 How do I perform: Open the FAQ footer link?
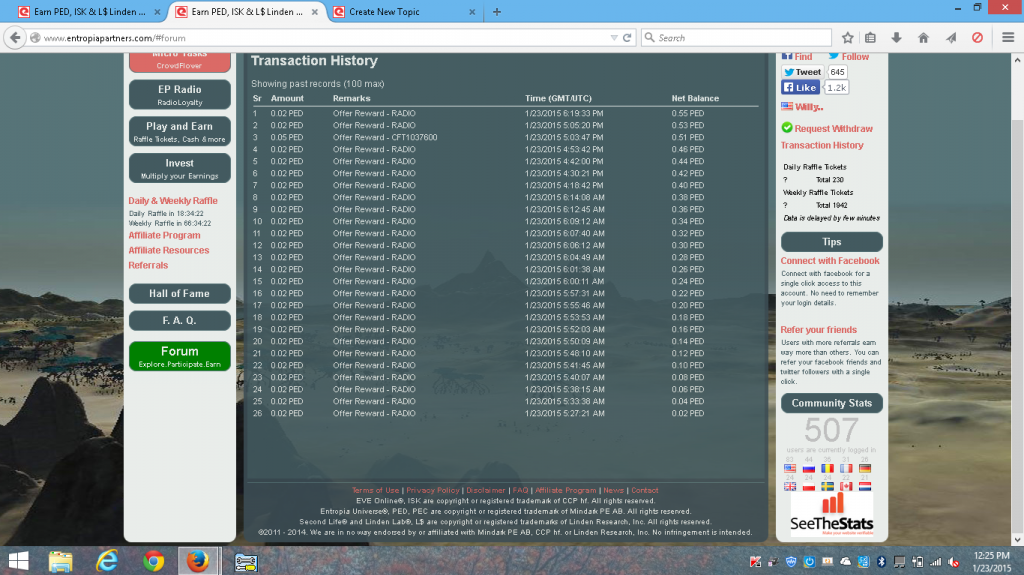(x=520, y=491)
